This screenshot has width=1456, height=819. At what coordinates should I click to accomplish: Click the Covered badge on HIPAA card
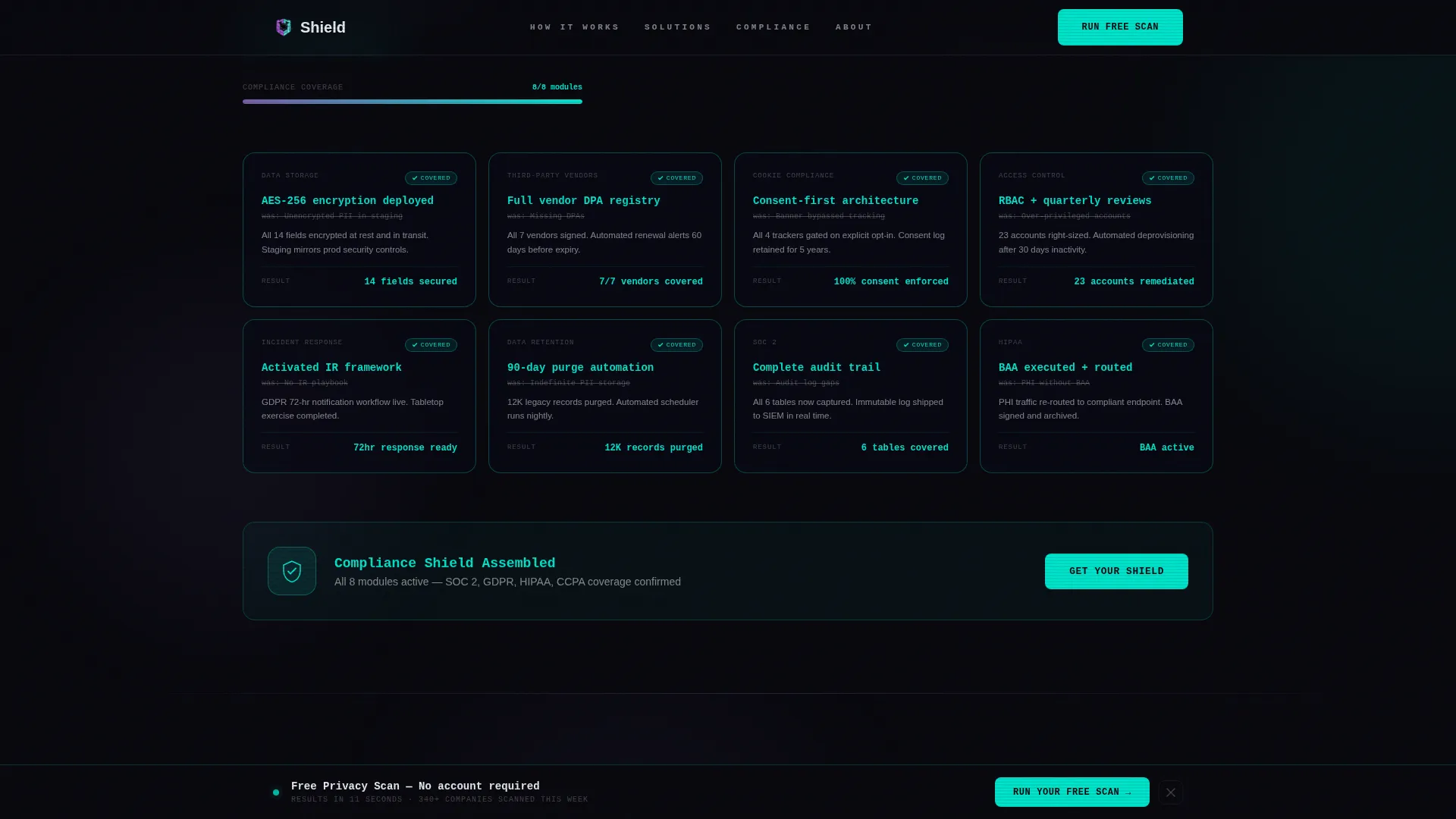[x=1168, y=345]
